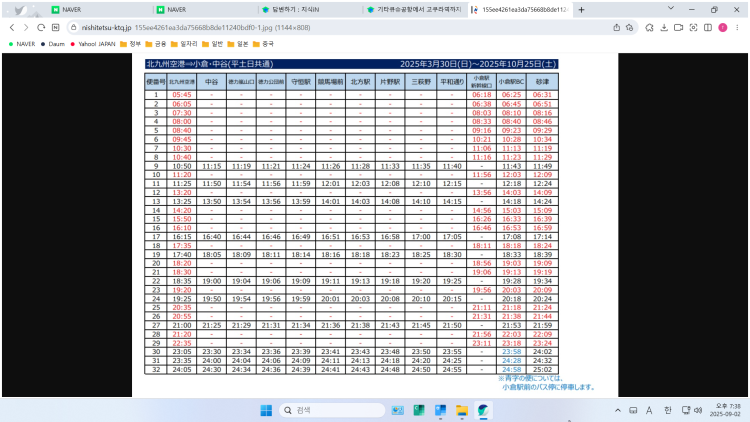Open a new tab with plus button
The width and height of the screenshot is (750, 422).
point(581,10)
